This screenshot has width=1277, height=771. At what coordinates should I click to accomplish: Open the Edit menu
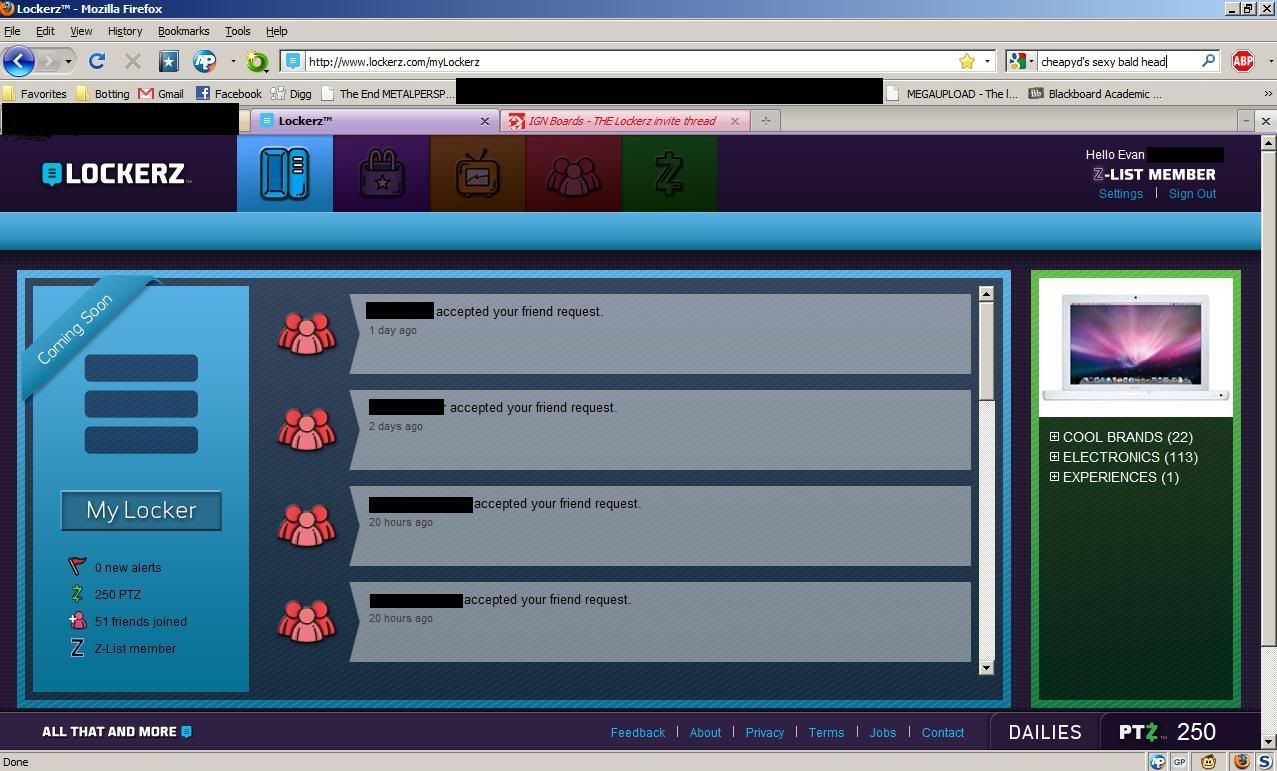[45, 31]
